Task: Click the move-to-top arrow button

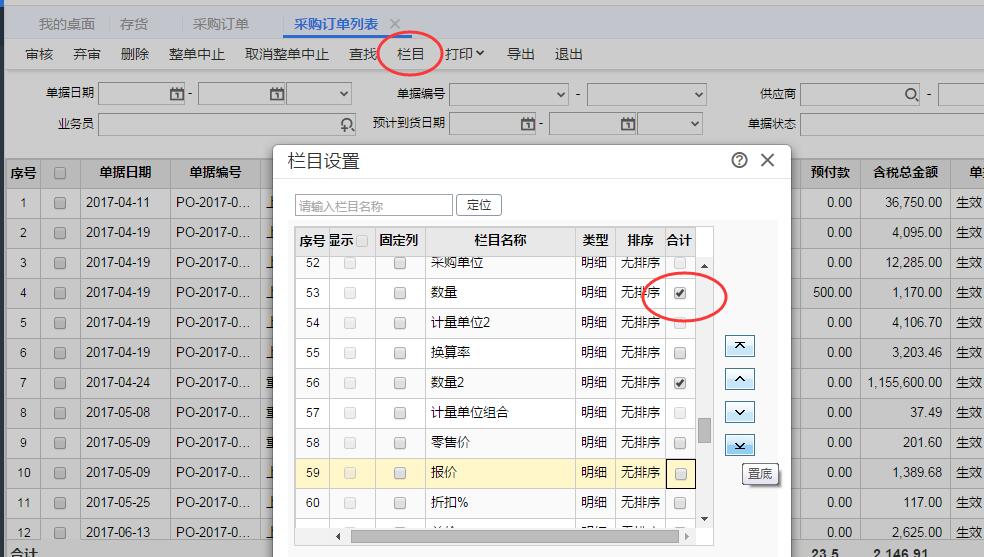Action: [738, 346]
